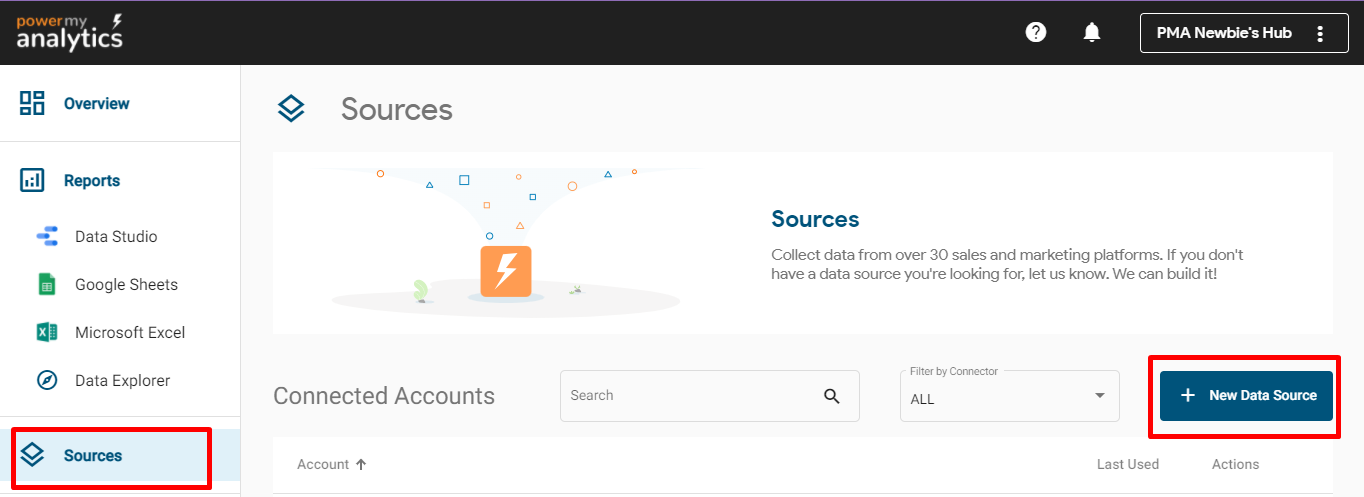This screenshot has height=497, width=1364.
Task: Click into the Search connected accounts field
Action: pyautogui.click(x=690, y=396)
